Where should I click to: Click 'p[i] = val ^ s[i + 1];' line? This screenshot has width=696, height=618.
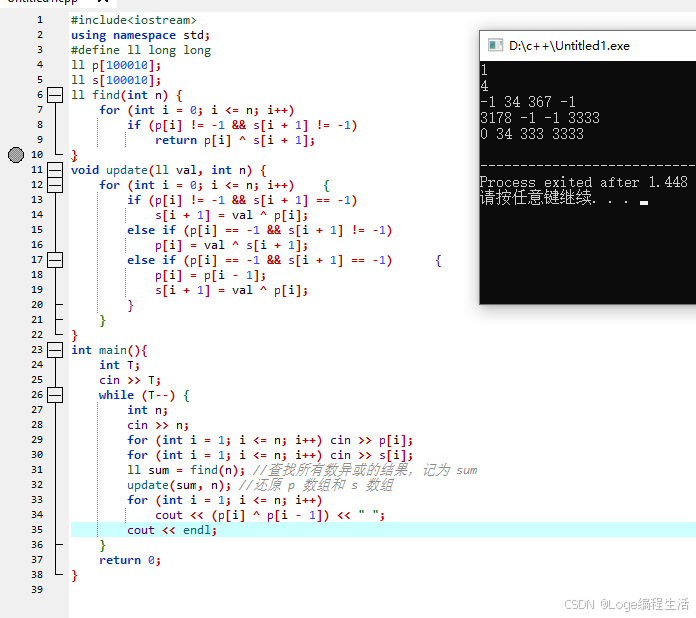pyautogui.click(x=231, y=245)
